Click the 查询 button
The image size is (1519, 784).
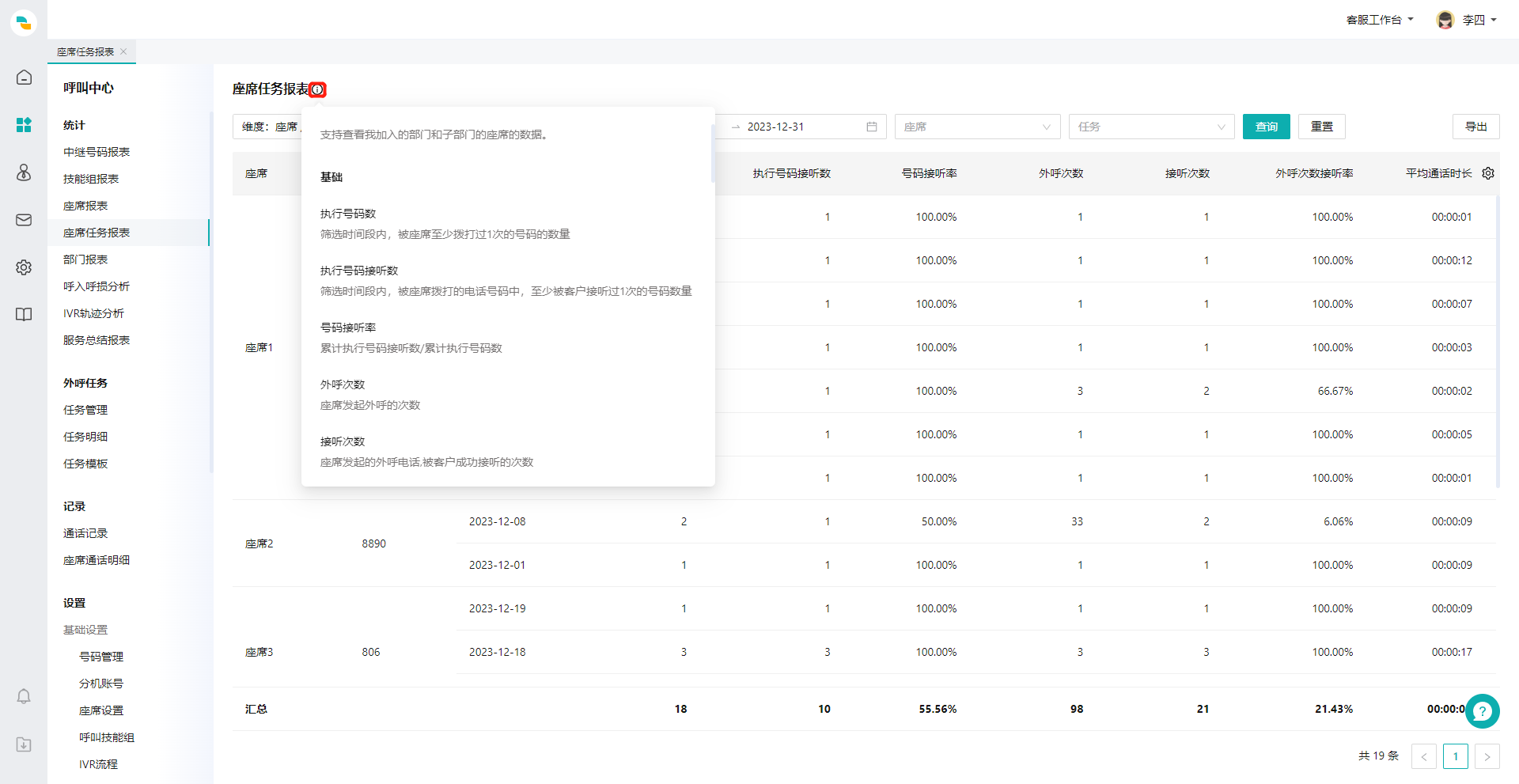(1267, 127)
